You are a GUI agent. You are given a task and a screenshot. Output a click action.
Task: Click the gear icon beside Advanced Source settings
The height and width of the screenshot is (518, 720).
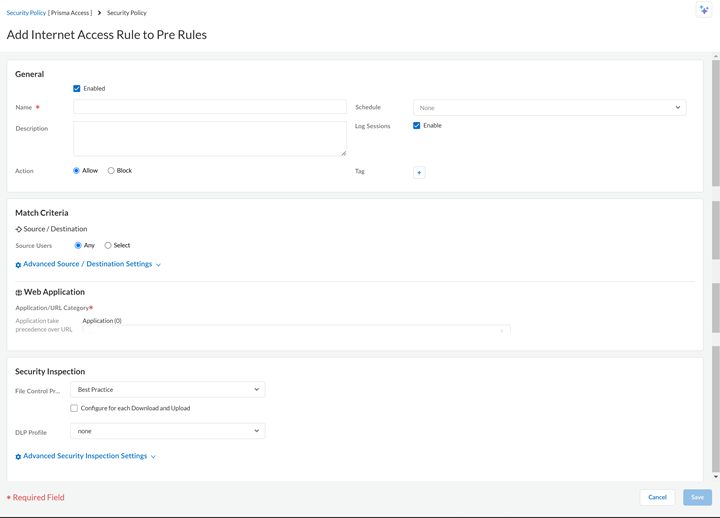(x=18, y=265)
